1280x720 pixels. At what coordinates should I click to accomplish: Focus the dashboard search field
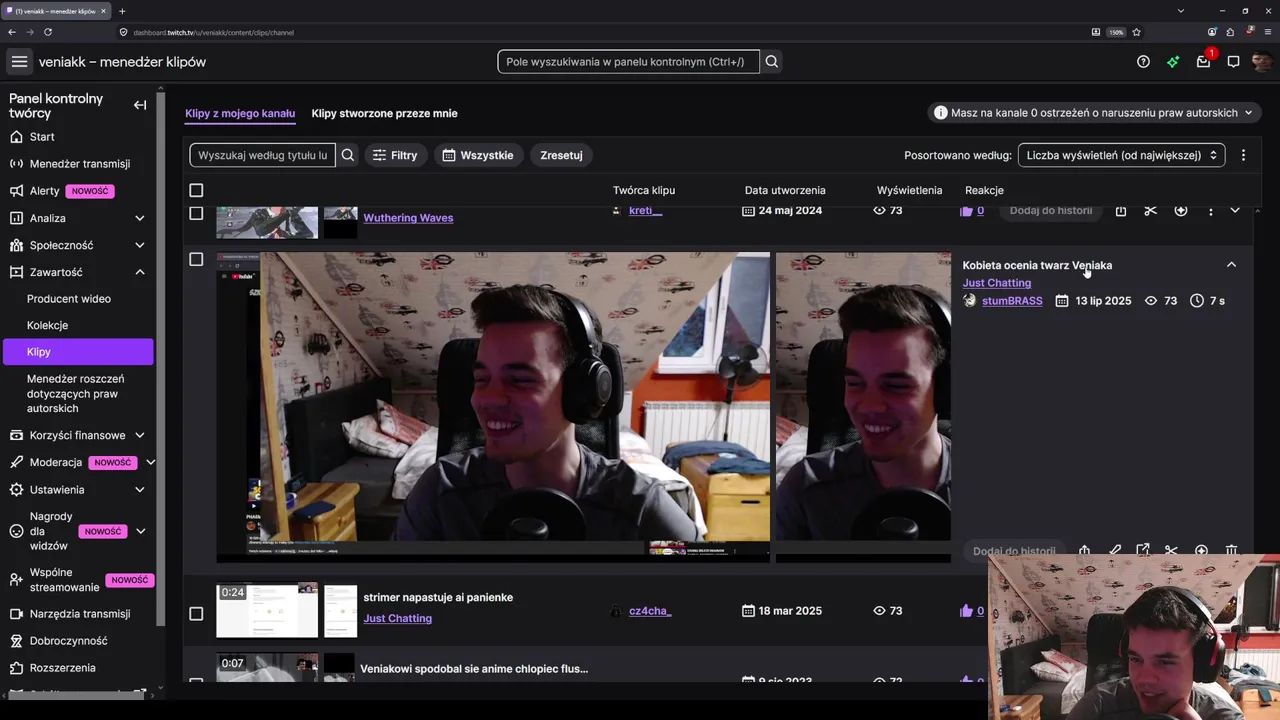(x=629, y=62)
